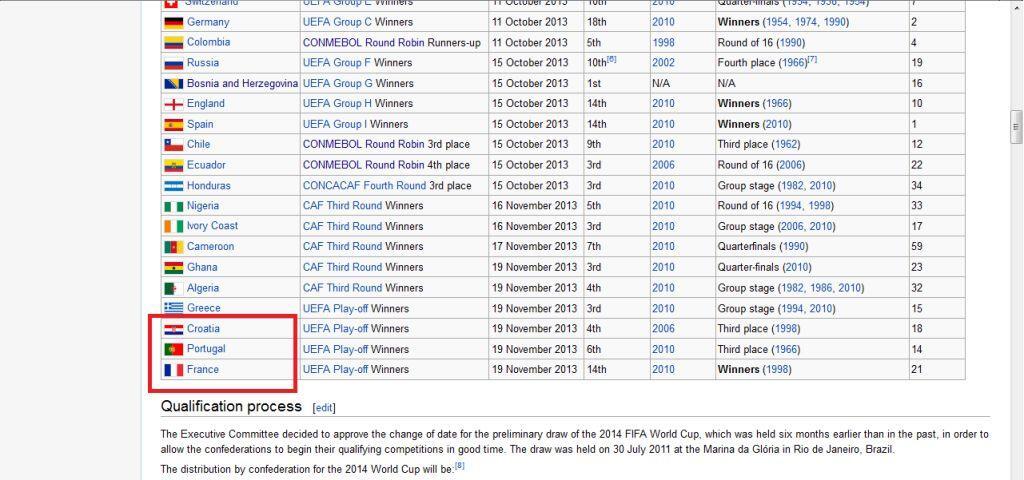
Task: Edit the Qualification process section
Action: tap(324, 408)
